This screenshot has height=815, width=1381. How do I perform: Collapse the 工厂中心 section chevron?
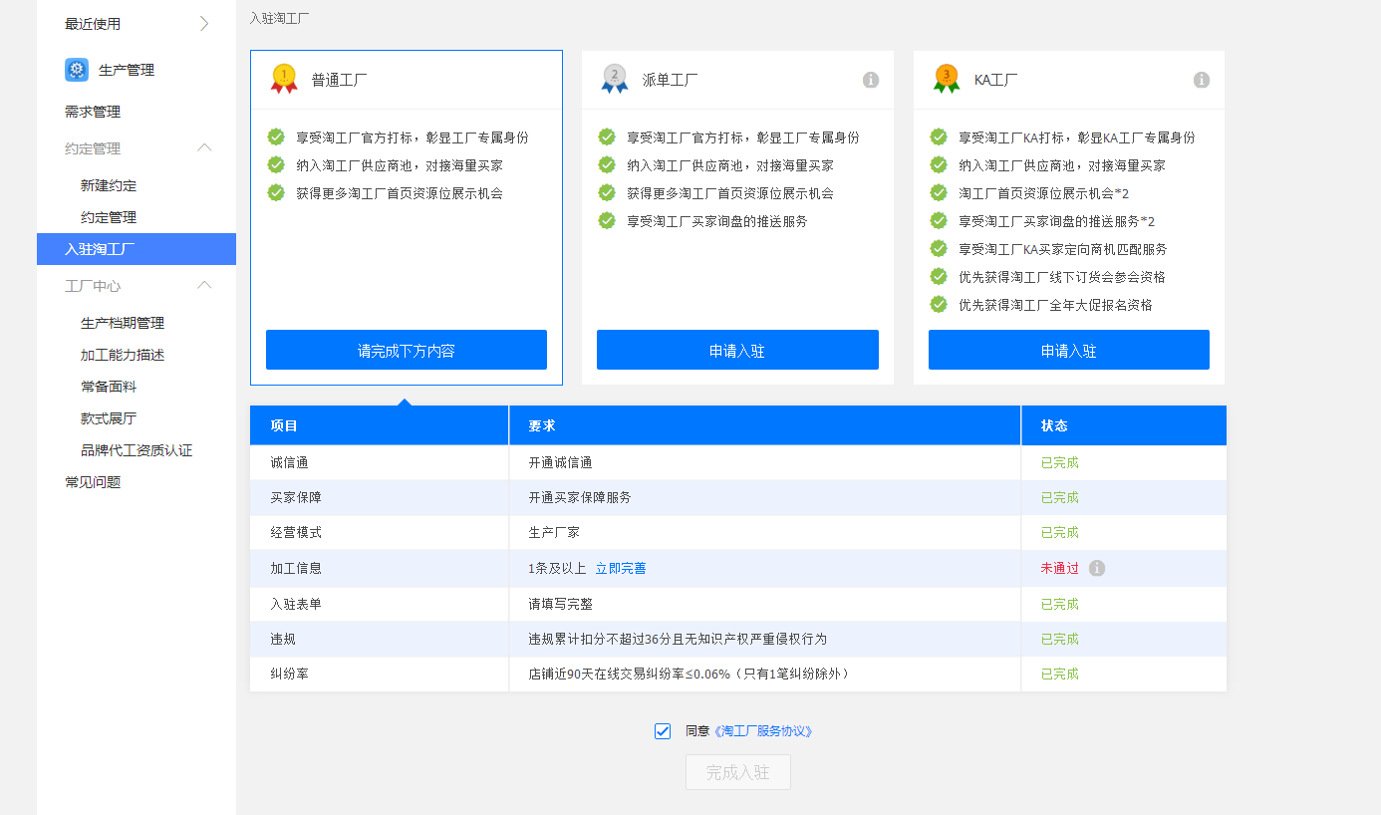coord(204,285)
